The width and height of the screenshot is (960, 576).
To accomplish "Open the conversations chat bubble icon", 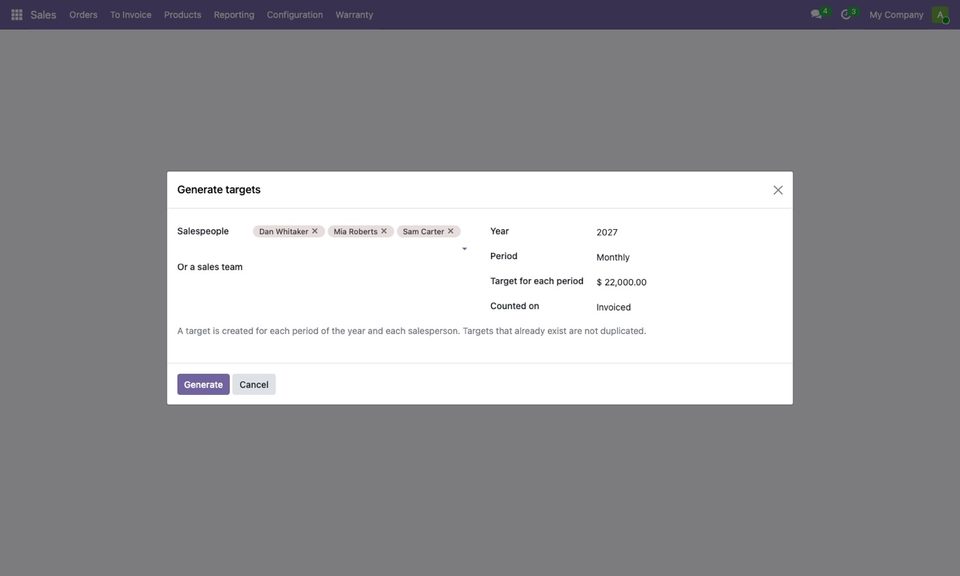I will click(x=816, y=14).
